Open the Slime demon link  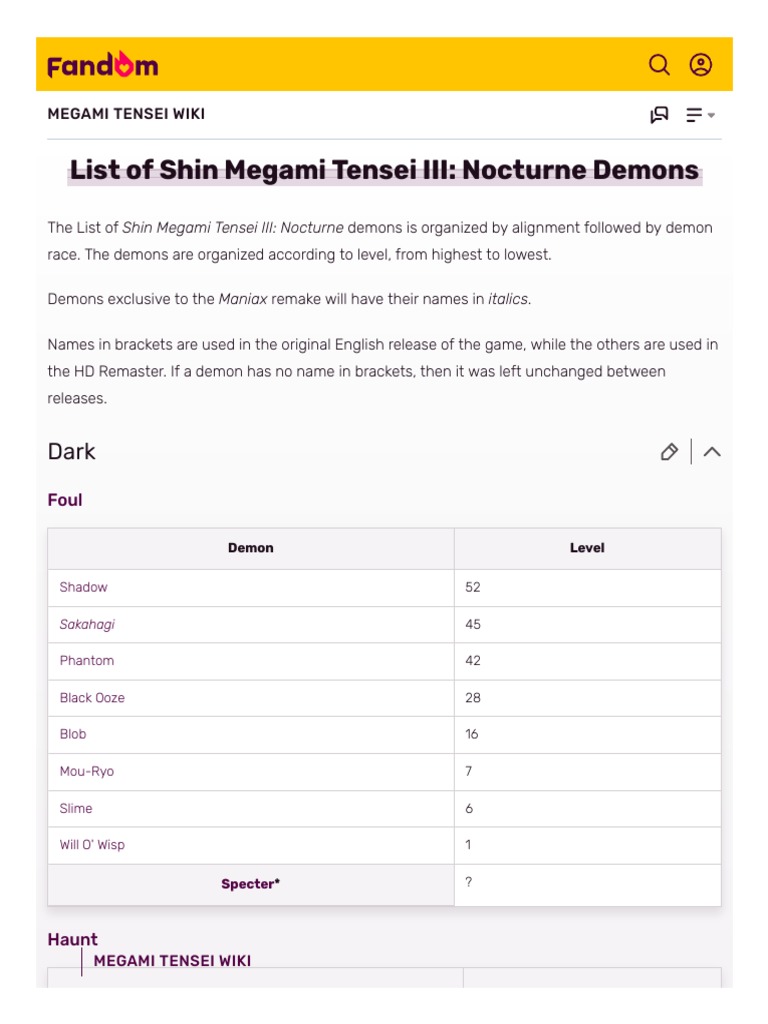[76, 808]
